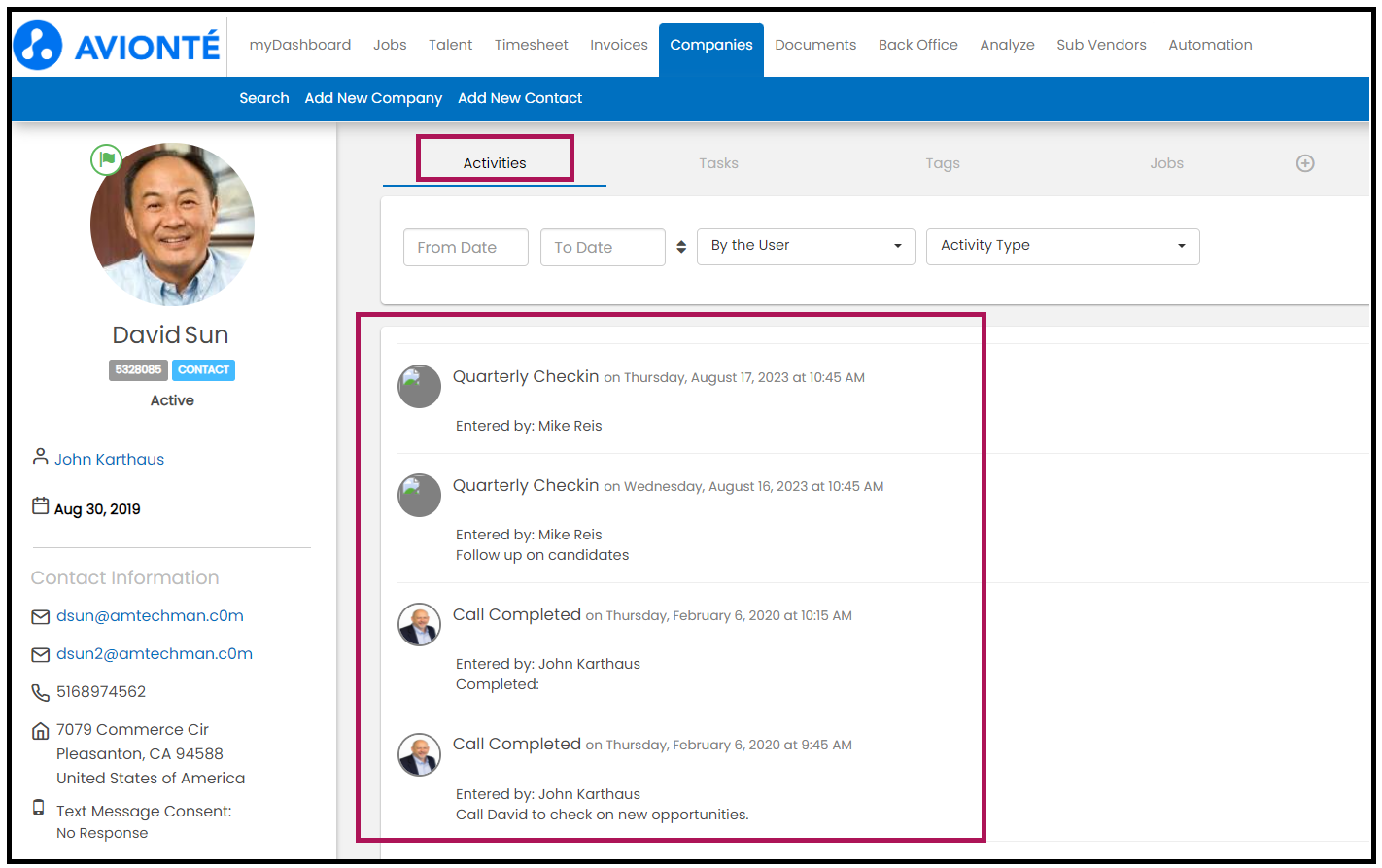The width and height of the screenshot is (1382, 868).
Task: Click the Avionté logo
Action: tap(117, 46)
